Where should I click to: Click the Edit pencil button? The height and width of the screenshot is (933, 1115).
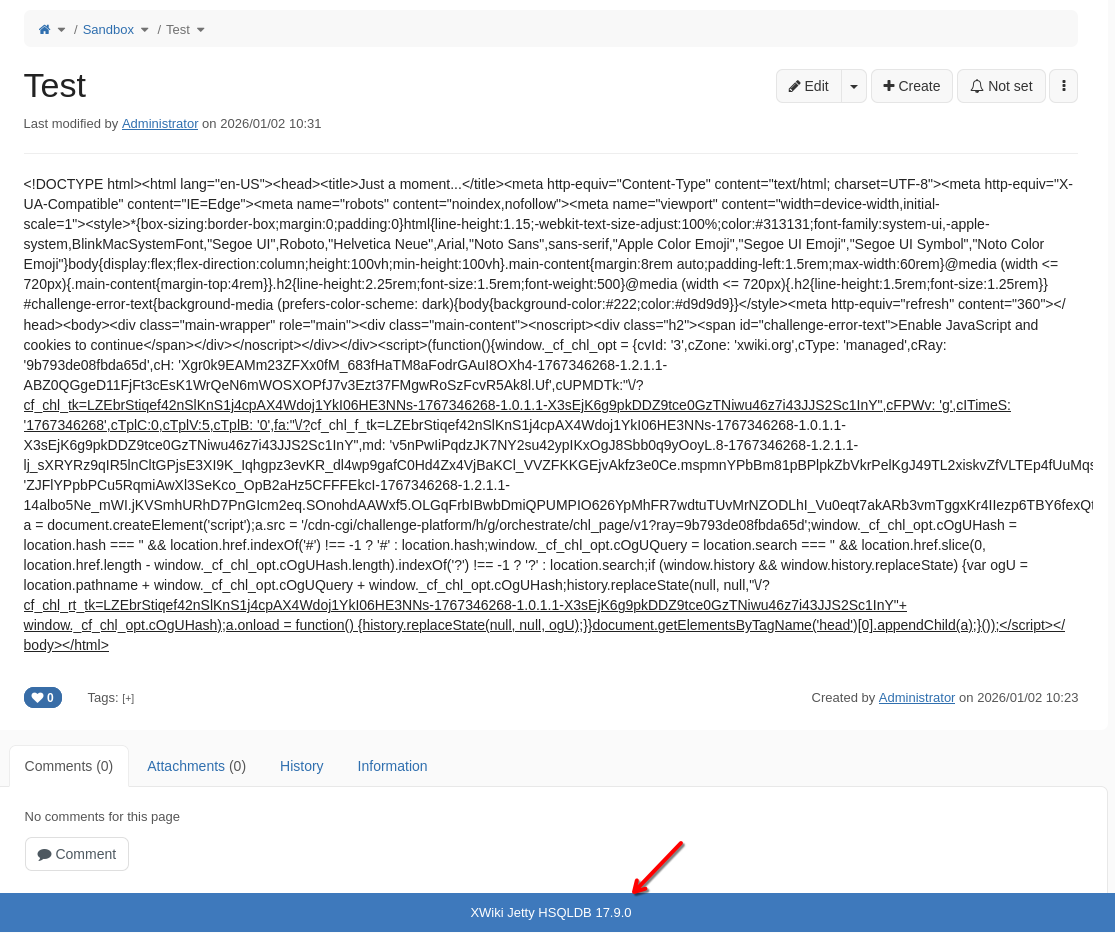pos(808,86)
